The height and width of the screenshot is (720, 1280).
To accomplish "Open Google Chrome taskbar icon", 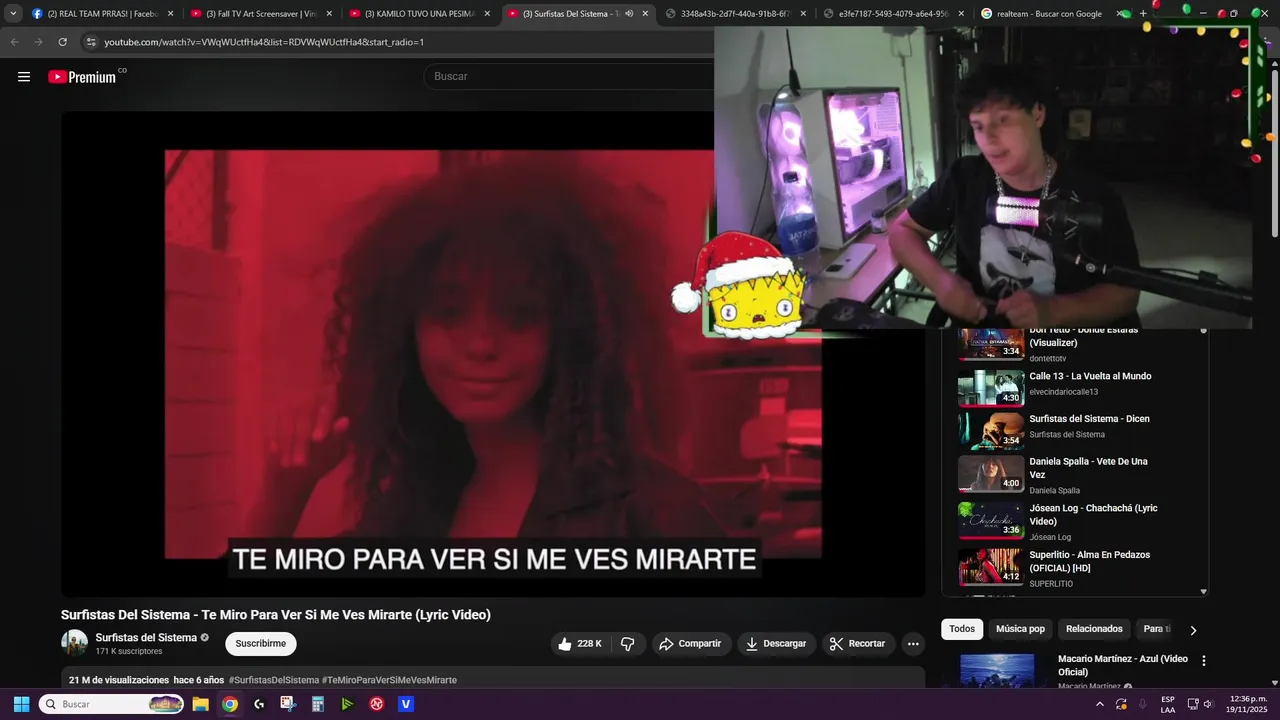I will (230, 704).
